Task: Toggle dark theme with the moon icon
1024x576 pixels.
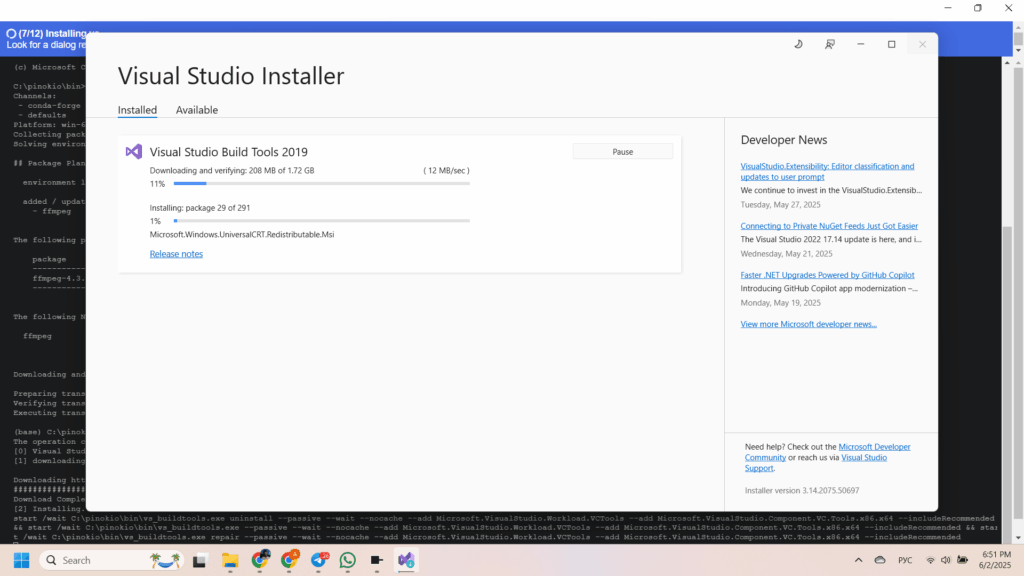Action: pos(798,44)
